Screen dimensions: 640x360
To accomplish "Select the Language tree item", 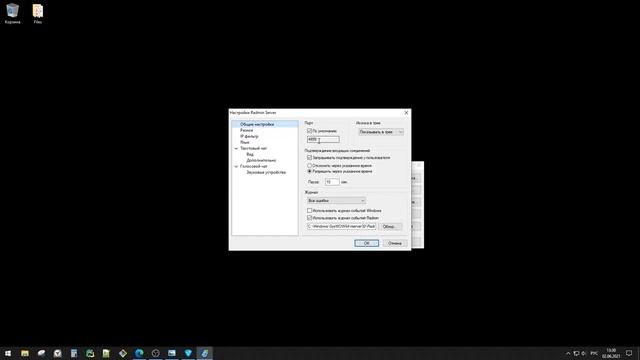I will [x=244, y=142].
